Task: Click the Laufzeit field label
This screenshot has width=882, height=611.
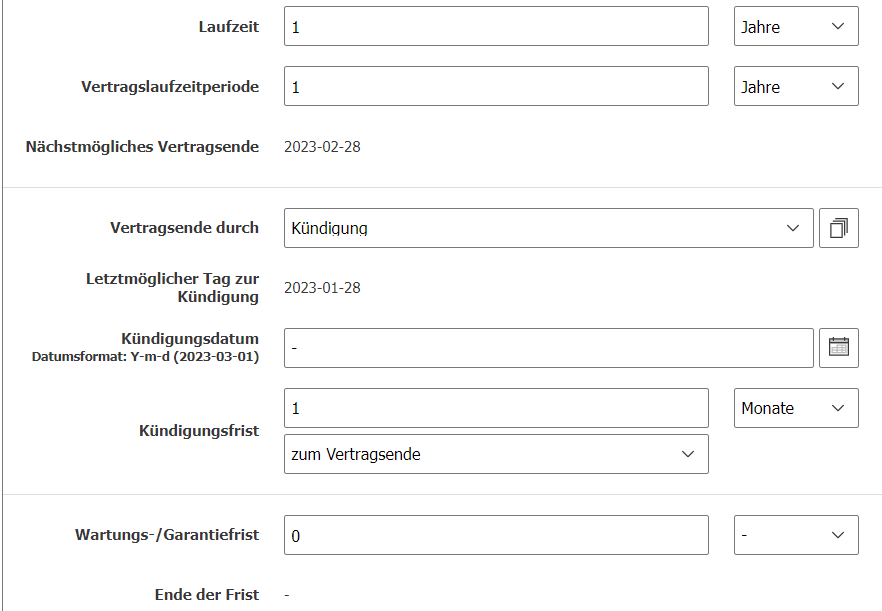Action: point(229,26)
